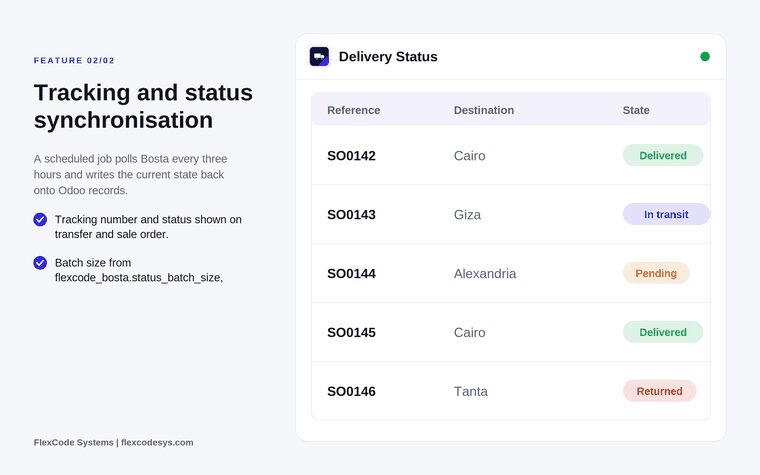Select reference SO0142

point(351,156)
